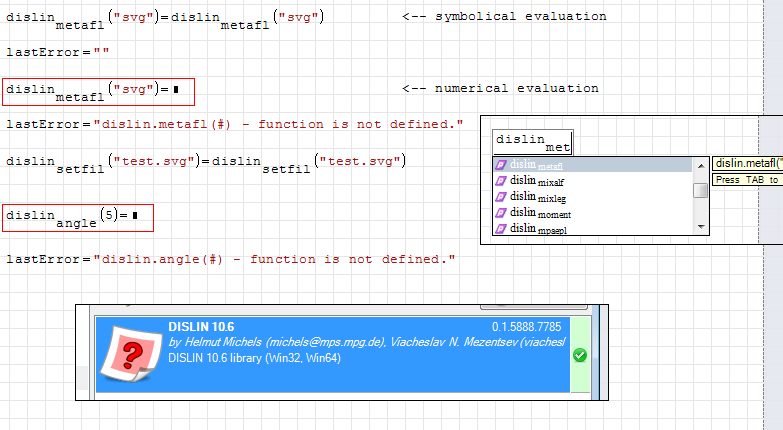Choose dislin moment in the suggestion list

pos(540,213)
